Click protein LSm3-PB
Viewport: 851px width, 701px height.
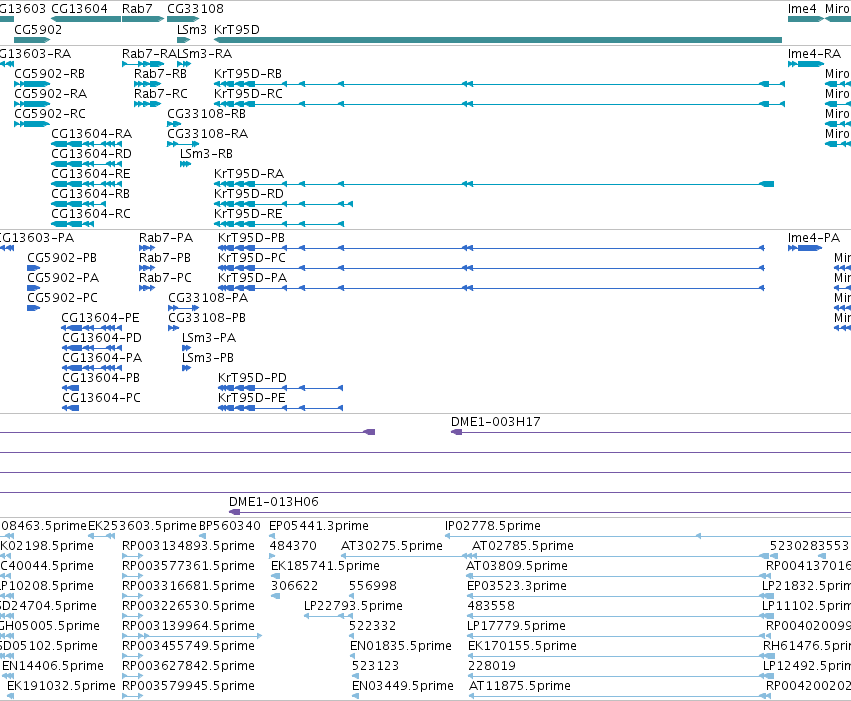(208, 358)
